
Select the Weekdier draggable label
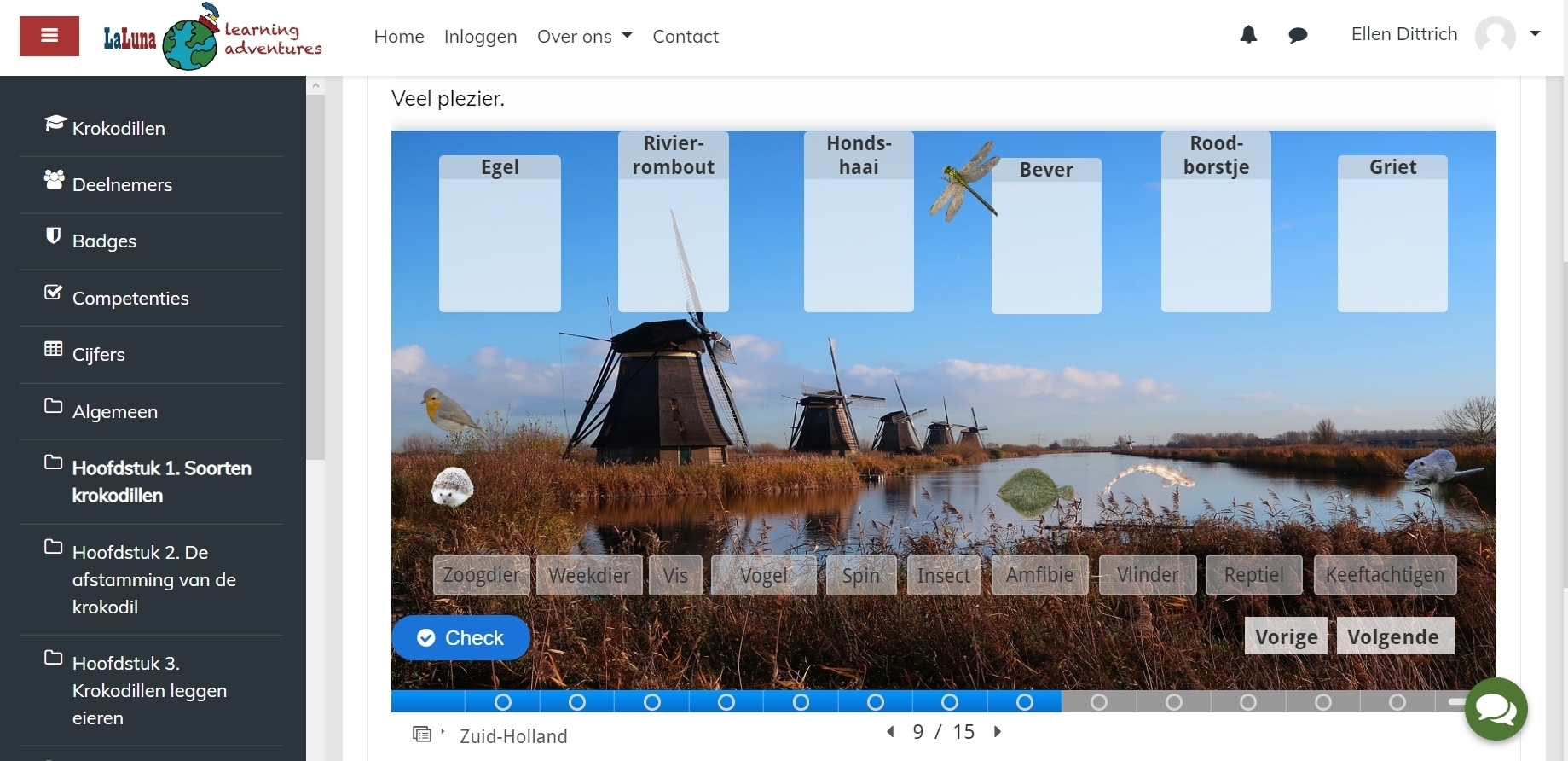click(589, 575)
